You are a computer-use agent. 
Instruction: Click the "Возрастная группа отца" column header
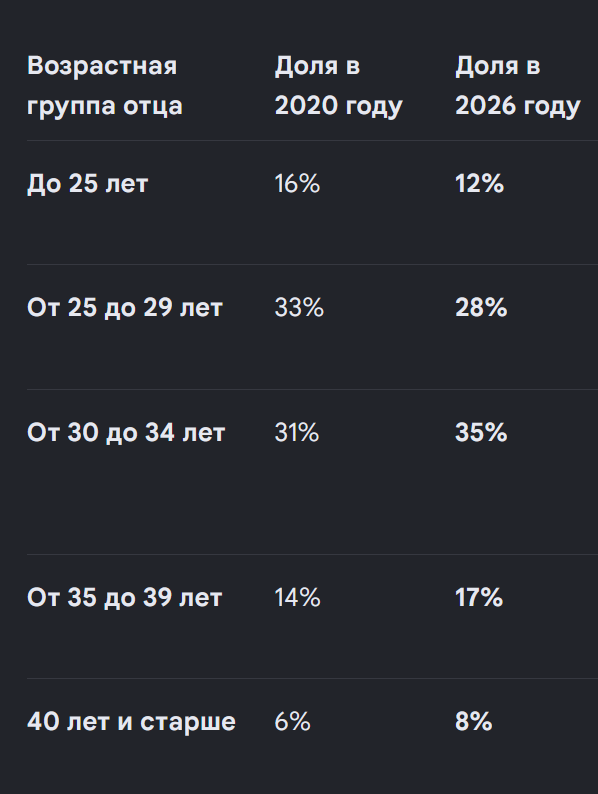pos(104,86)
